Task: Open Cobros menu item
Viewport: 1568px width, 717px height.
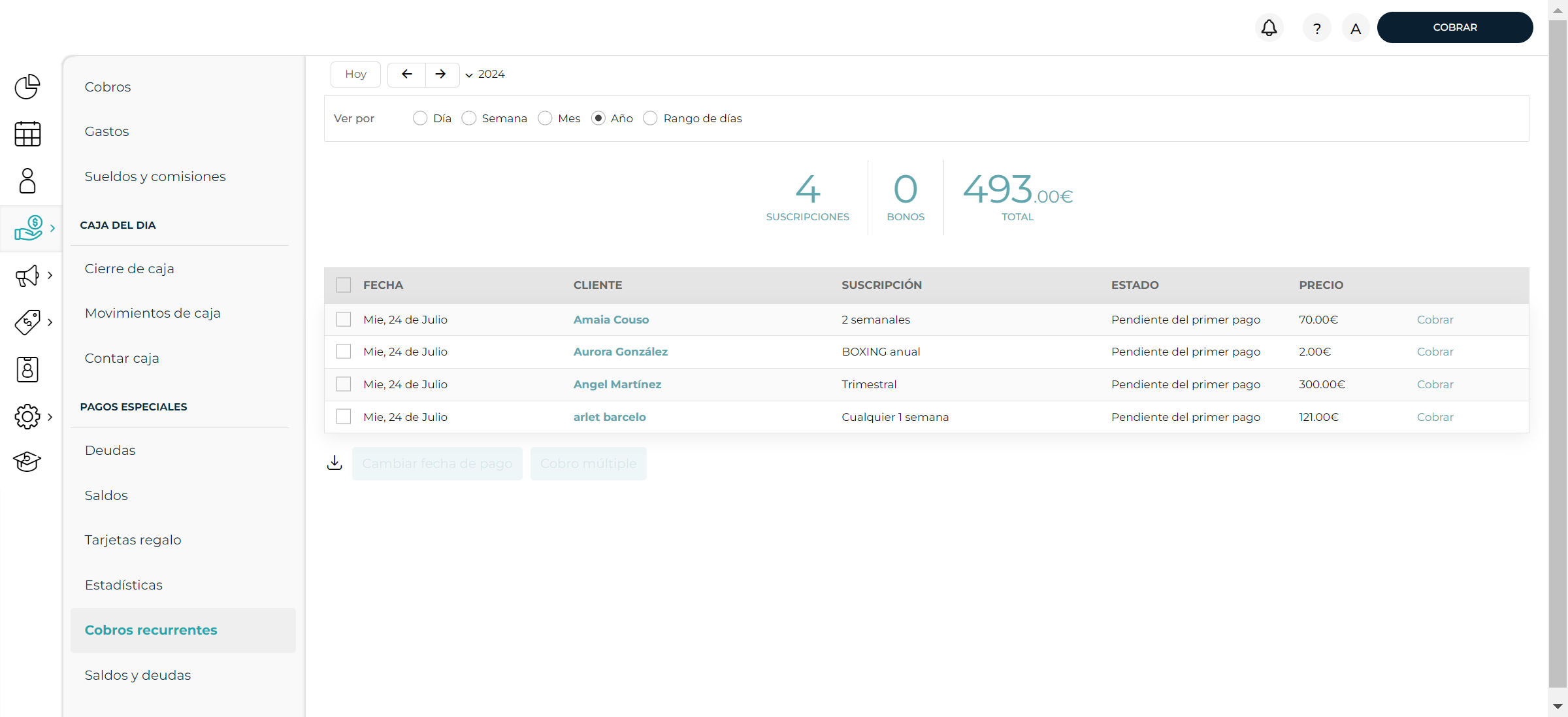Action: [108, 87]
